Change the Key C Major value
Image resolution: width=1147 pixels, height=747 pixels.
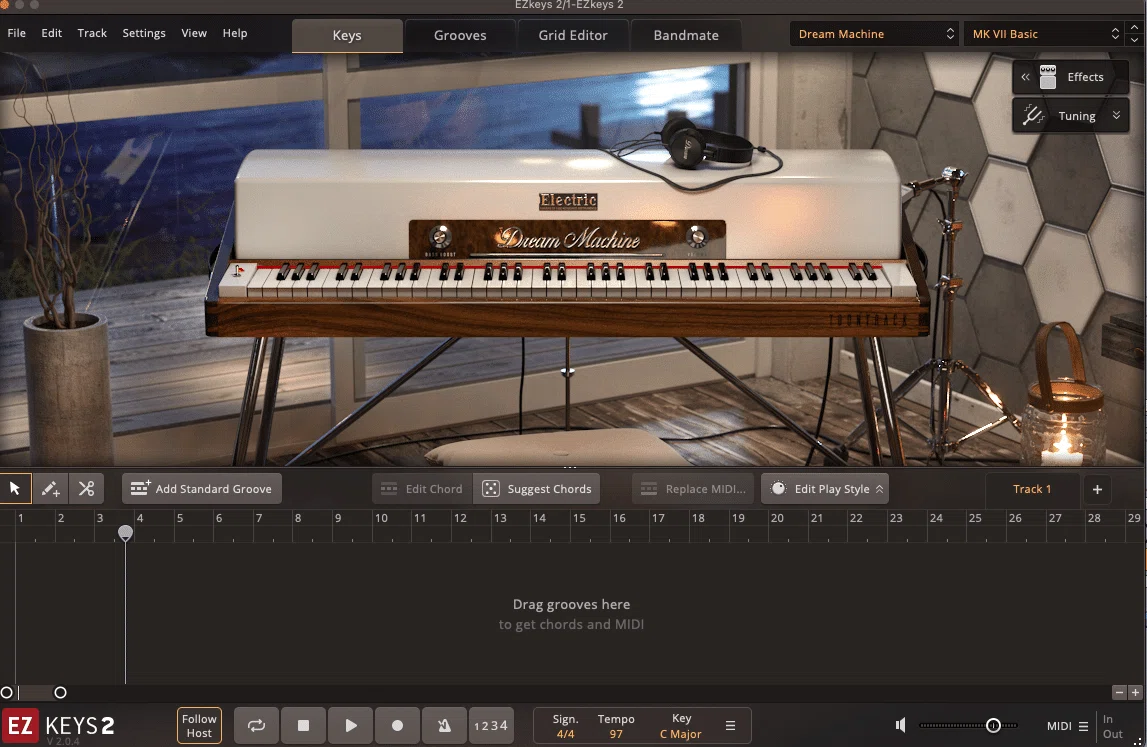680,734
